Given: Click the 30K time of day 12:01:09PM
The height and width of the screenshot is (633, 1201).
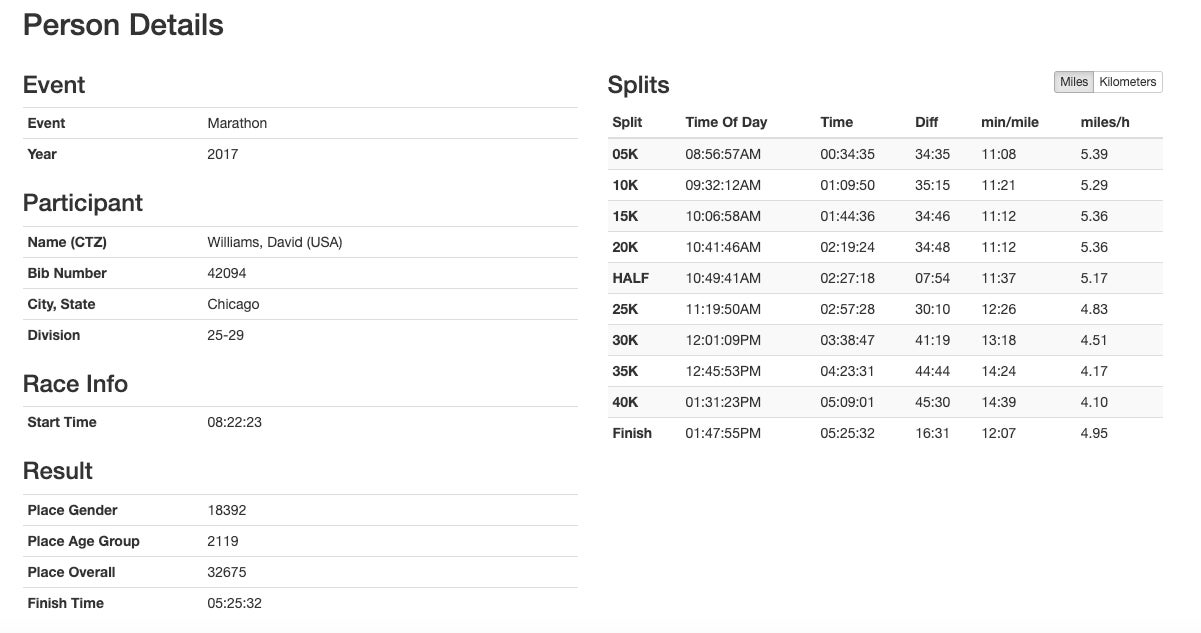Looking at the screenshot, I should click(x=723, y=340).
